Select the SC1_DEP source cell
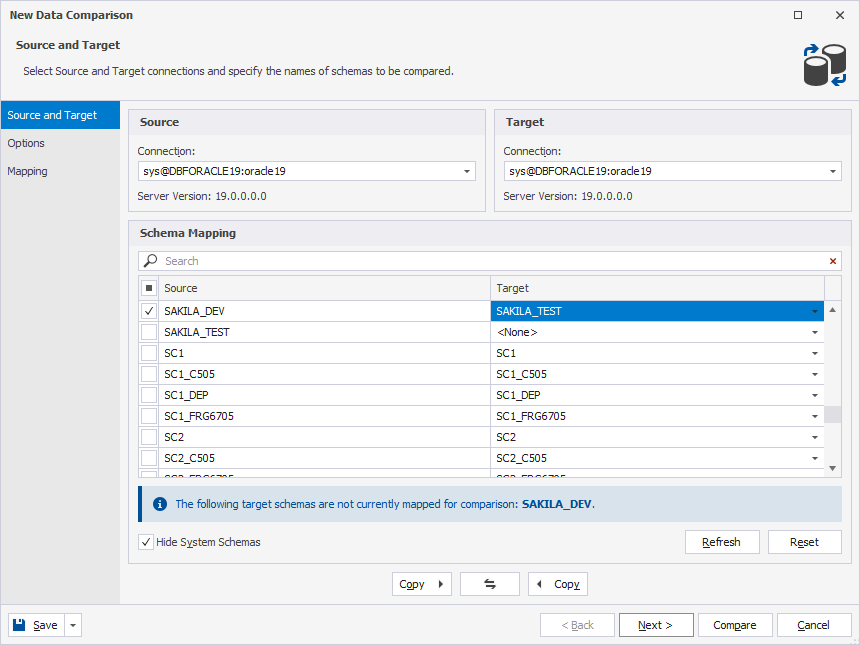Screen dimensions: 860x645 (x=324, y=395)
